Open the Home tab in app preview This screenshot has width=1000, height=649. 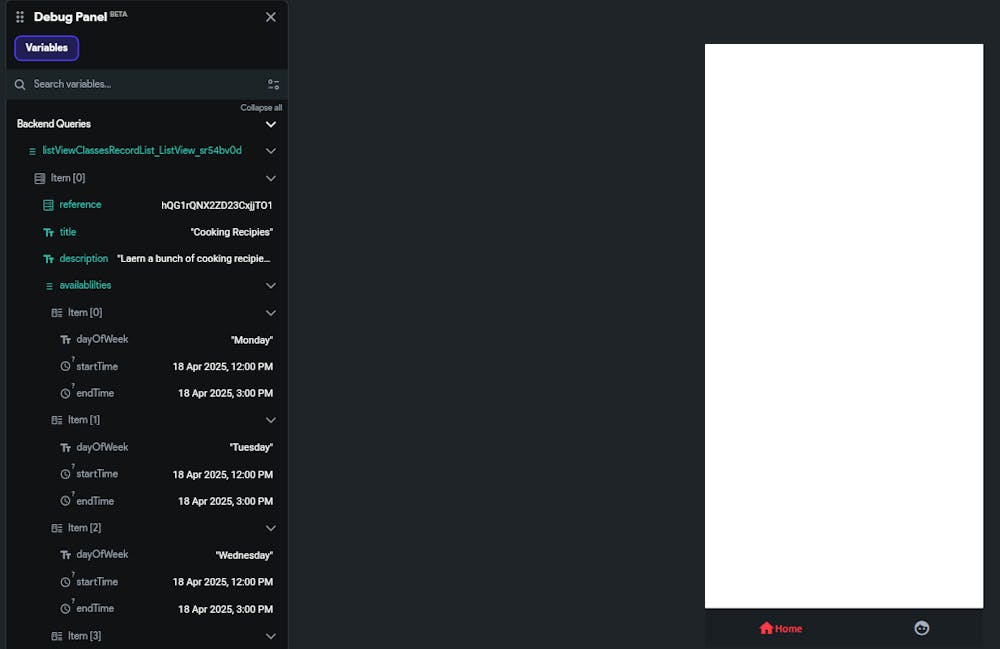click(x=781, y=629)
